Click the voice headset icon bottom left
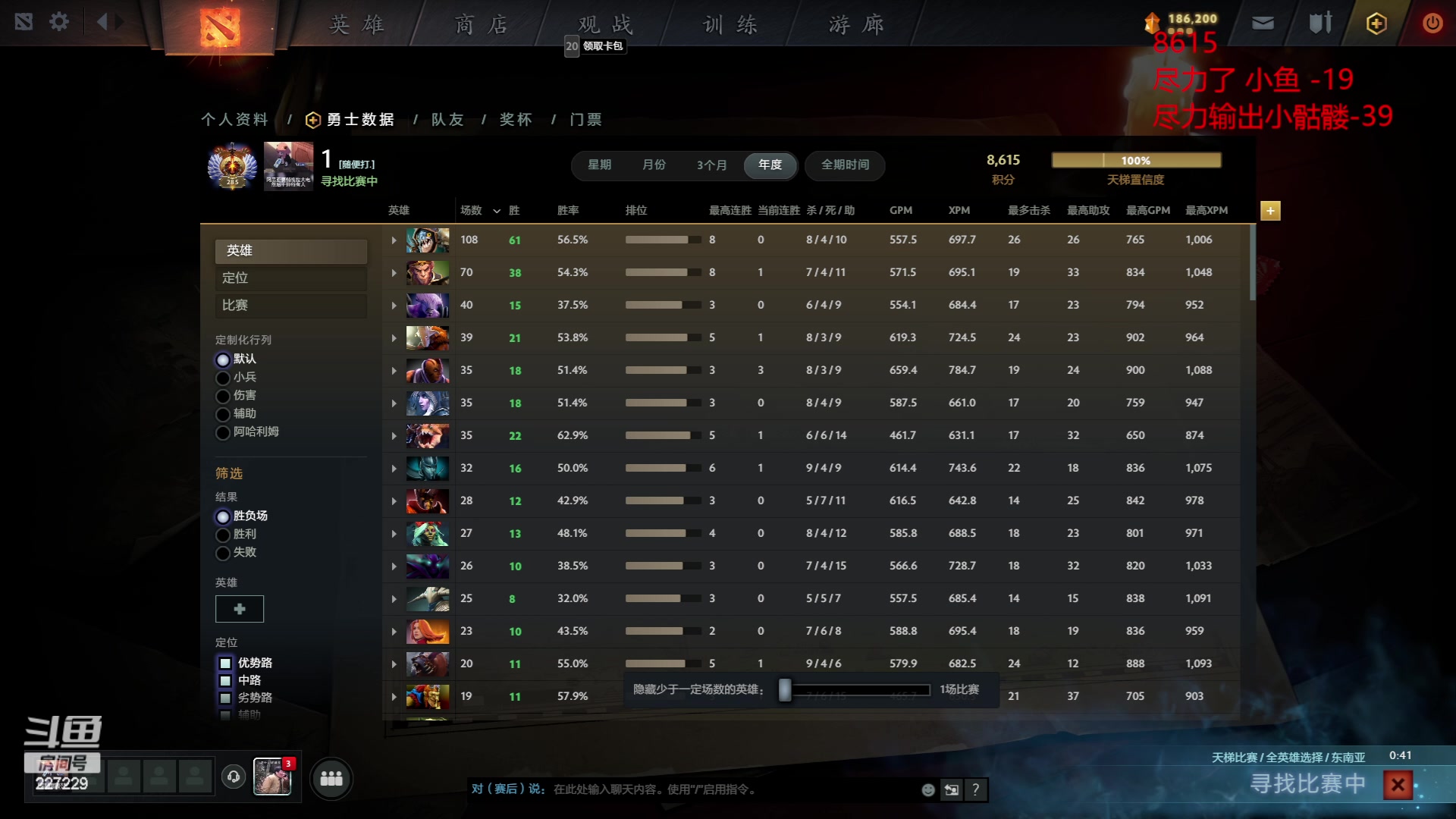The width and height of the screenshot is (1456, 819). (234, 777)
